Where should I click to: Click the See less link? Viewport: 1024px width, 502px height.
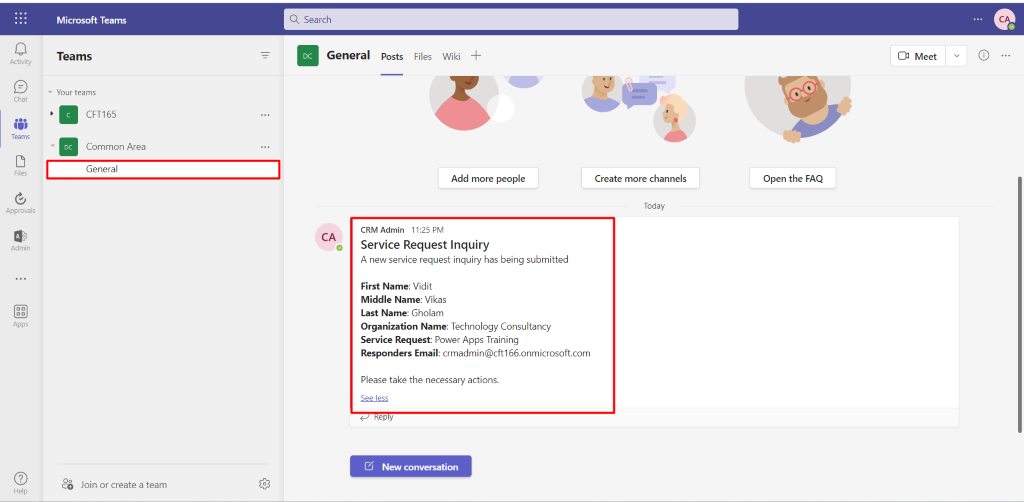(x=374, y=398)
